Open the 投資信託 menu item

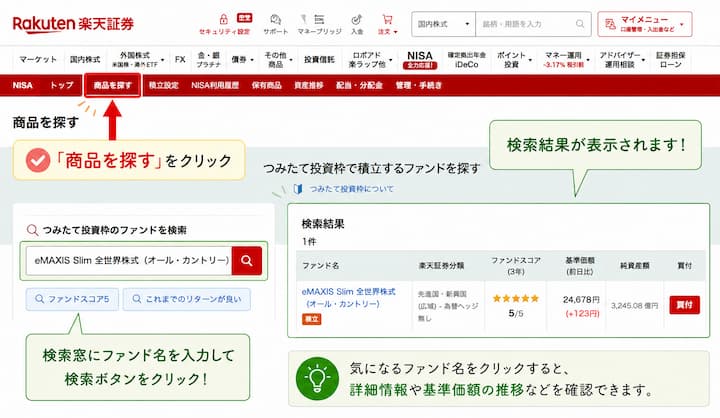tap(319, 60)
